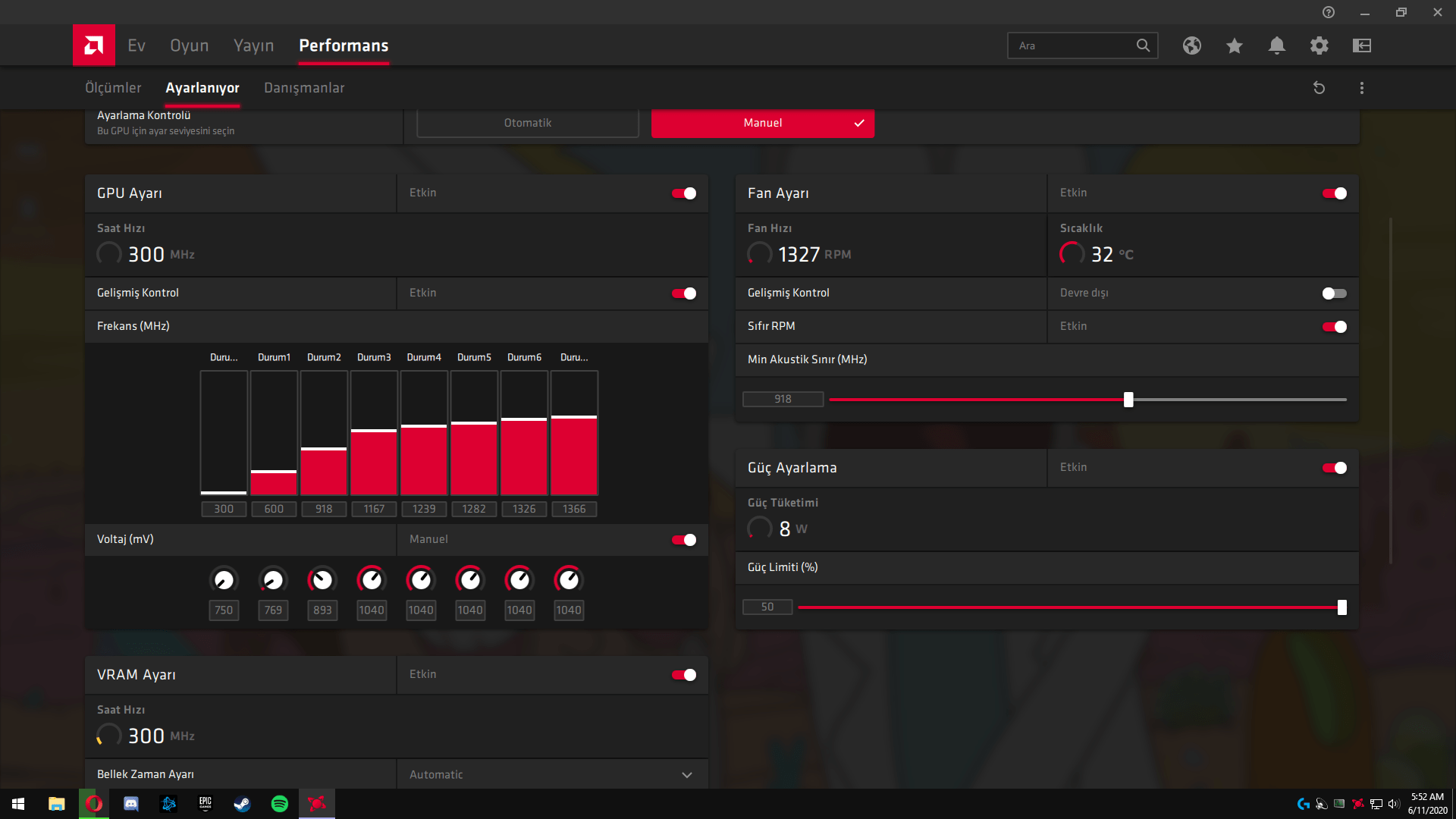
Task: Click the Manuel tuning button
Action: tap(762, 123)
